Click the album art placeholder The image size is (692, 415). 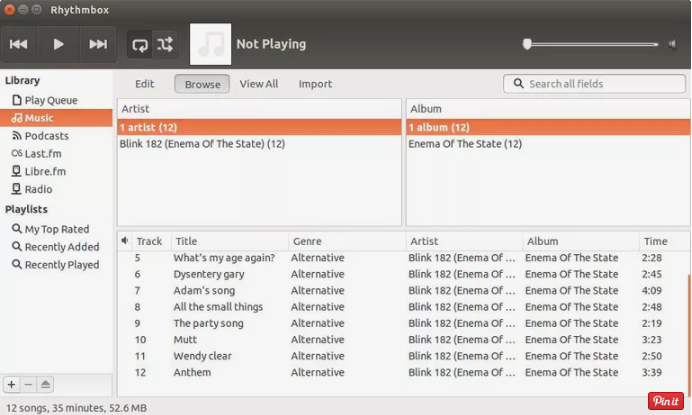(x=211, y=44)
